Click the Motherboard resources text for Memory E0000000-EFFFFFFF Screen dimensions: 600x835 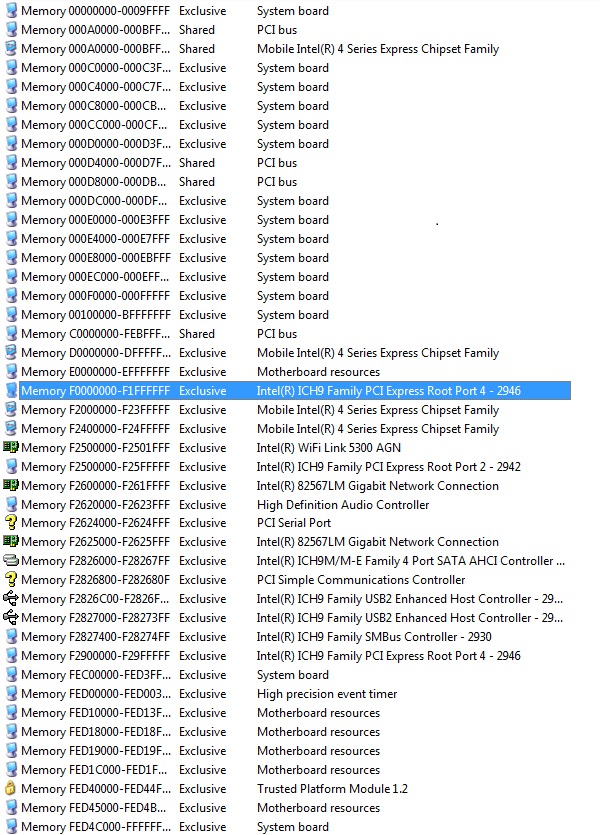318,372
